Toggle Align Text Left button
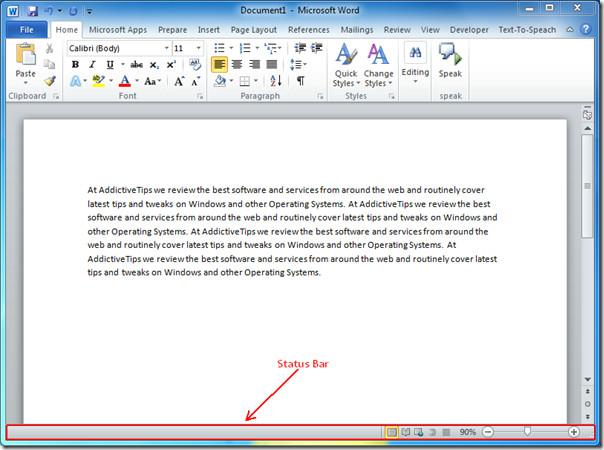The height and width of the screenshot is (450, 604). pyautogui.click(x=220, y=65)
